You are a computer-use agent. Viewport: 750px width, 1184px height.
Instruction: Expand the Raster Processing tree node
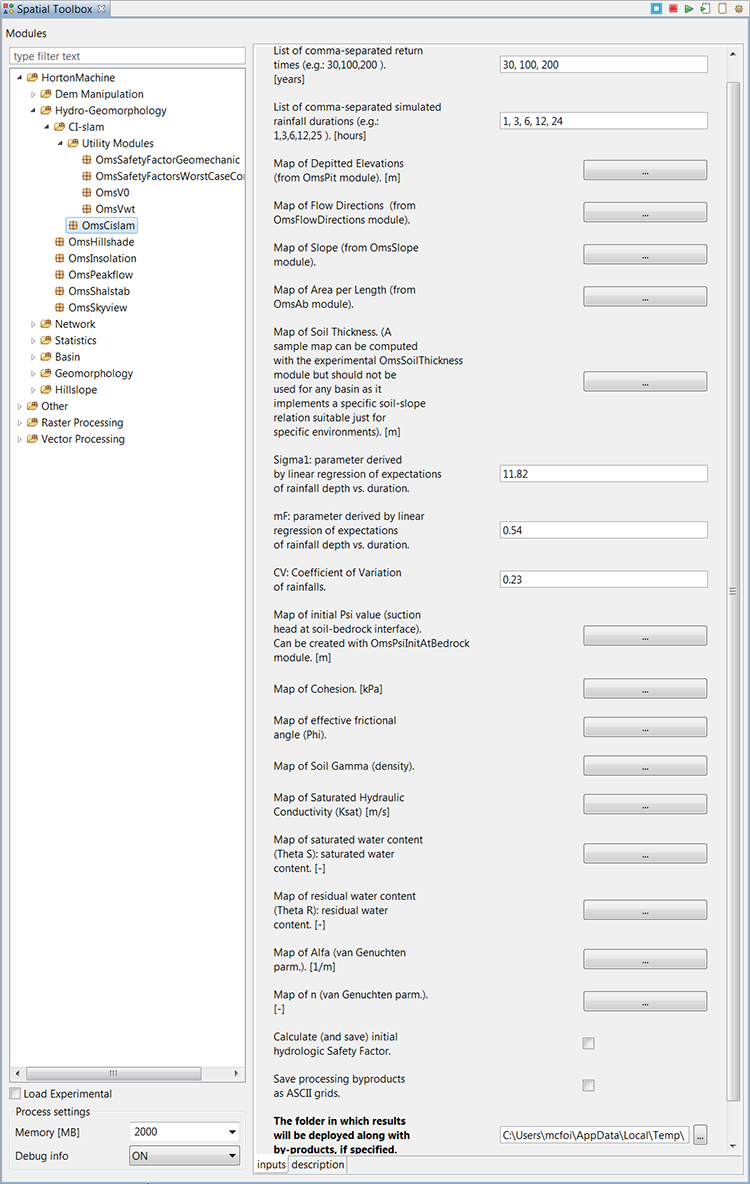pyautogui.click(x=19, y=423)
